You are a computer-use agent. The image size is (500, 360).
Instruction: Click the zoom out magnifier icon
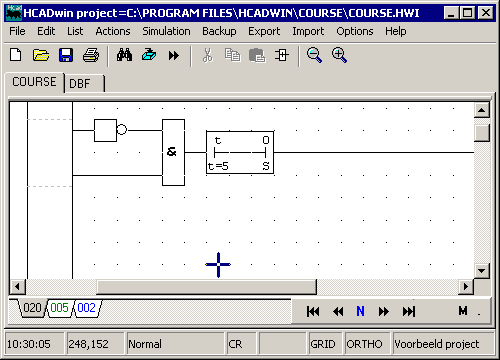tap(314, 55)
